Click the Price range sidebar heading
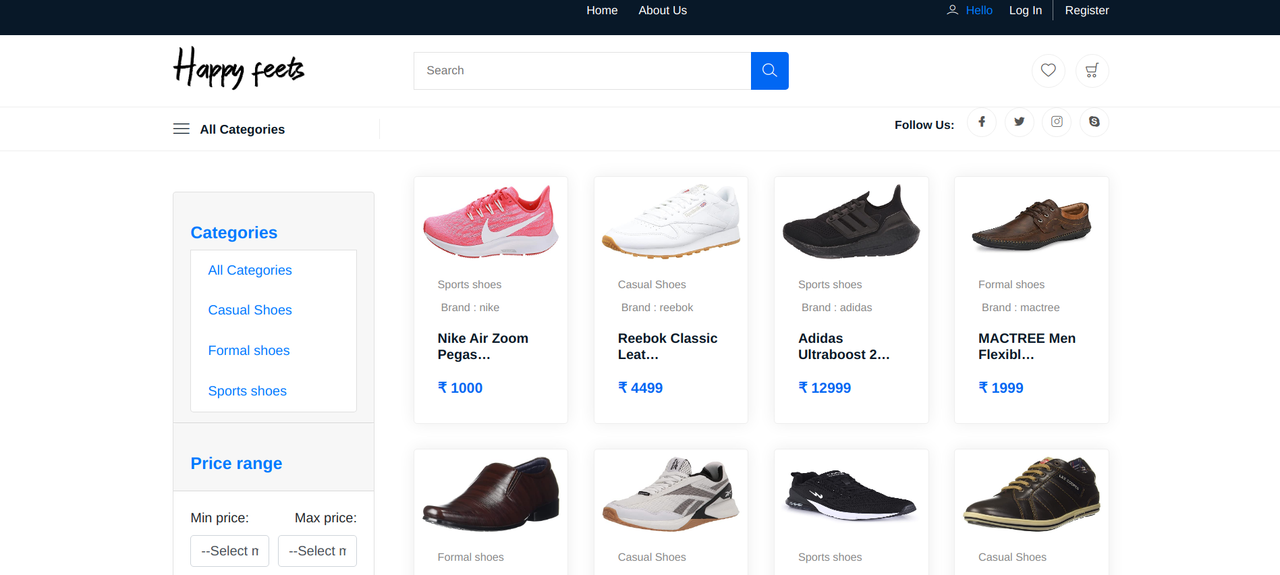 point(236,464)
